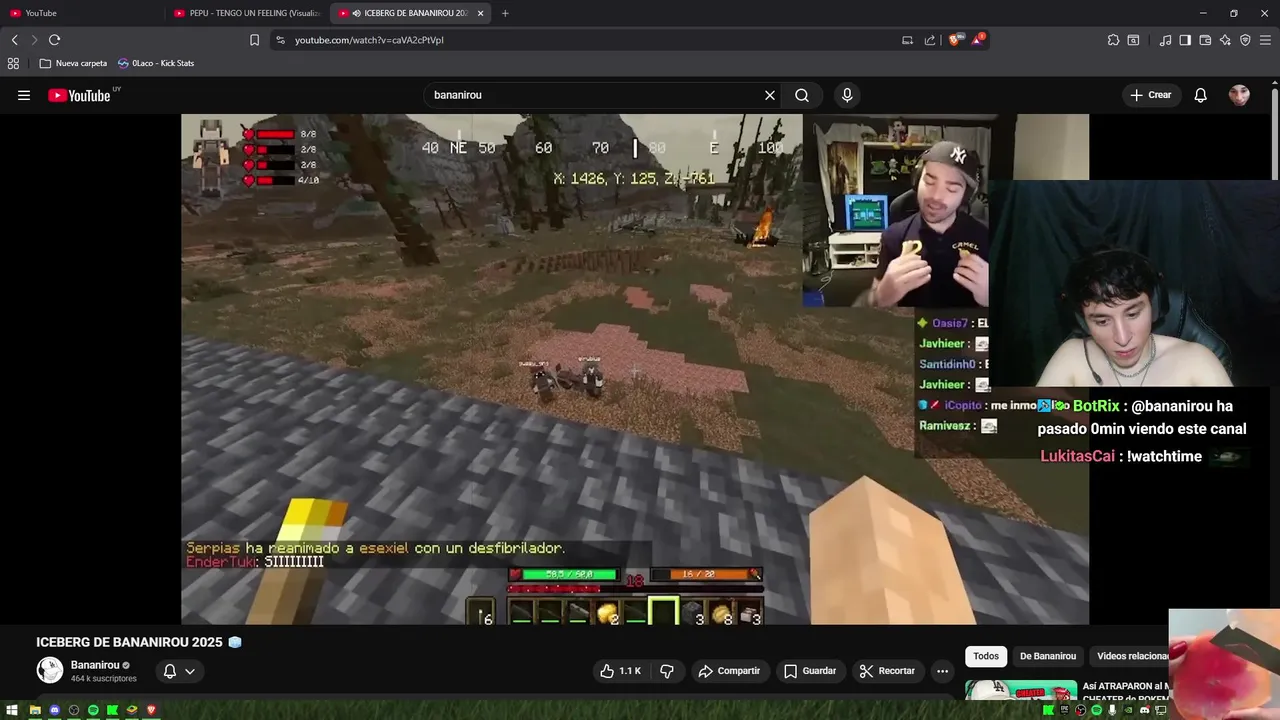Go forward with the browser forward arrow
This screenshot has height=720, width=1280.
point(34,40)
